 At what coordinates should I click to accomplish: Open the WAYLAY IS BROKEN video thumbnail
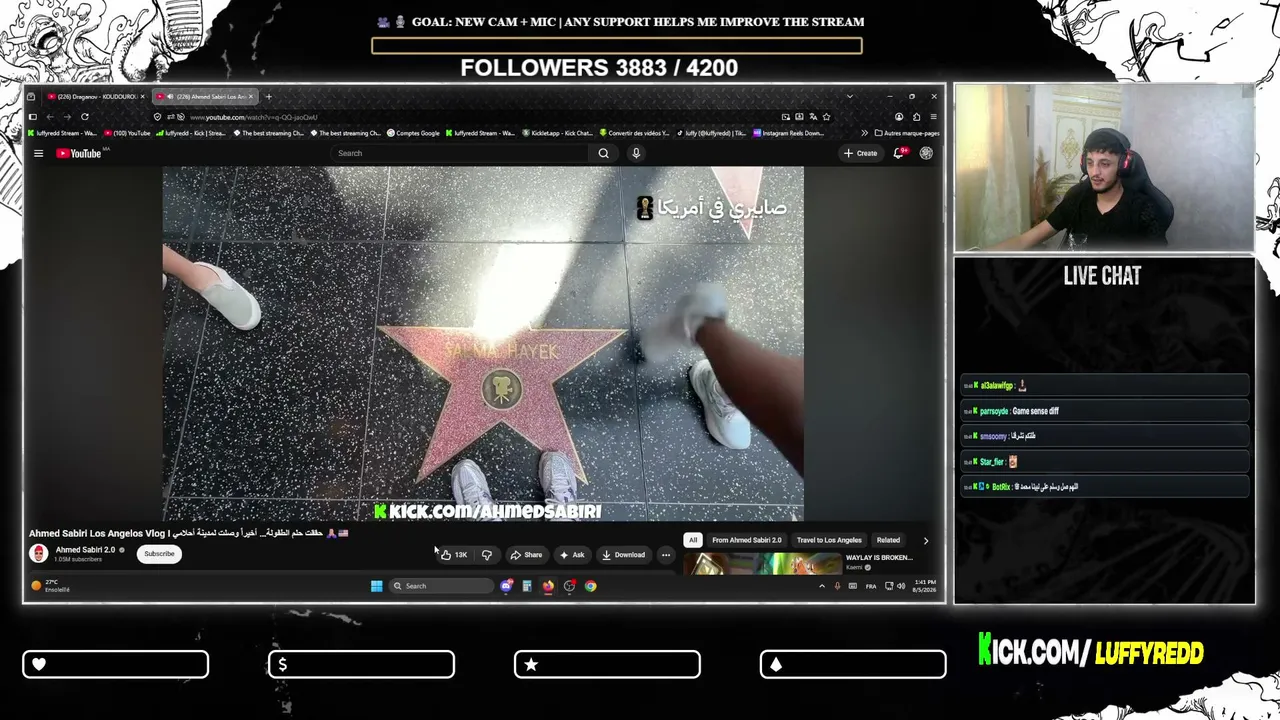[762, 564]
